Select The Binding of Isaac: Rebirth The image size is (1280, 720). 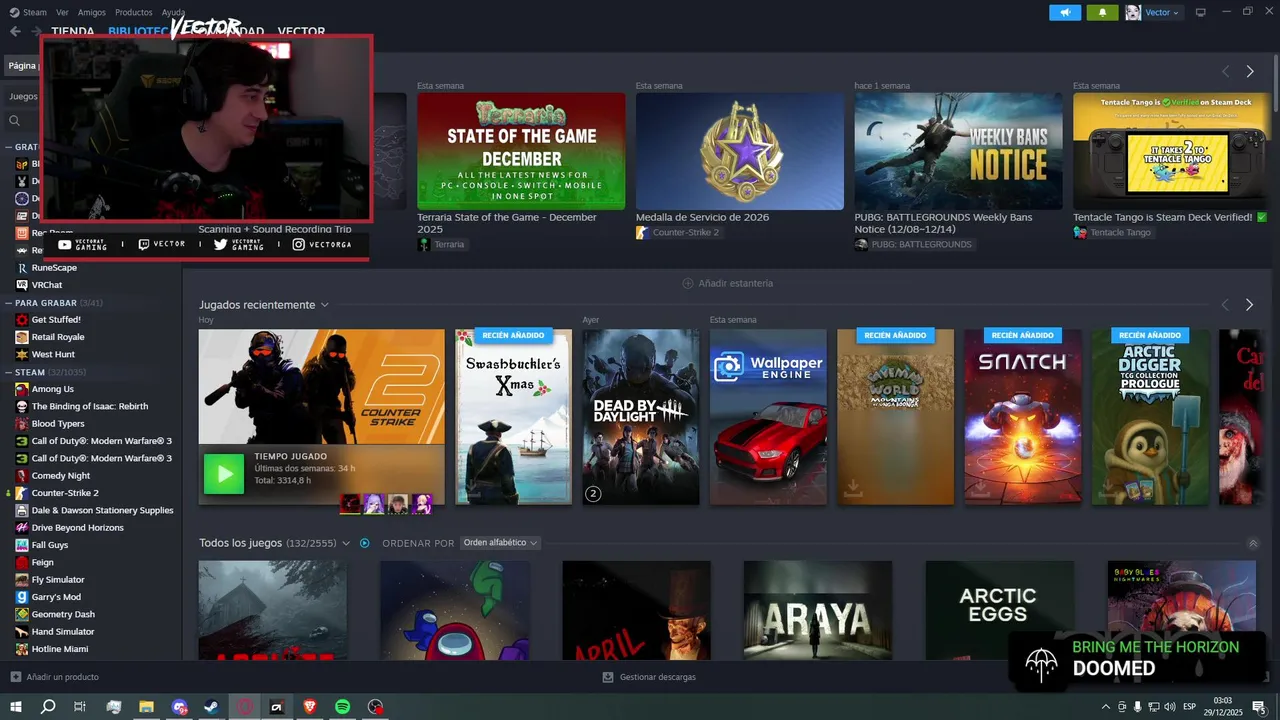90,406
